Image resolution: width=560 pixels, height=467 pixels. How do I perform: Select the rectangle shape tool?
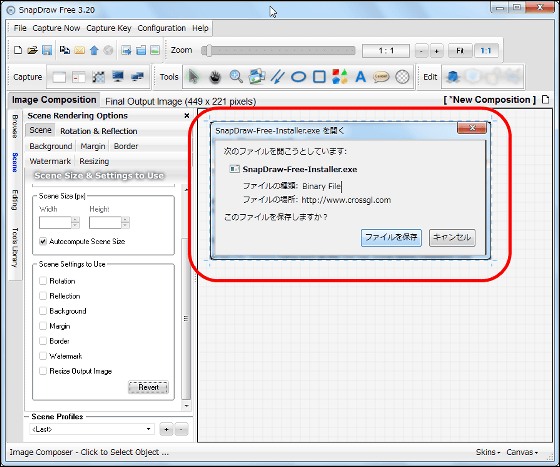(319, 77)
